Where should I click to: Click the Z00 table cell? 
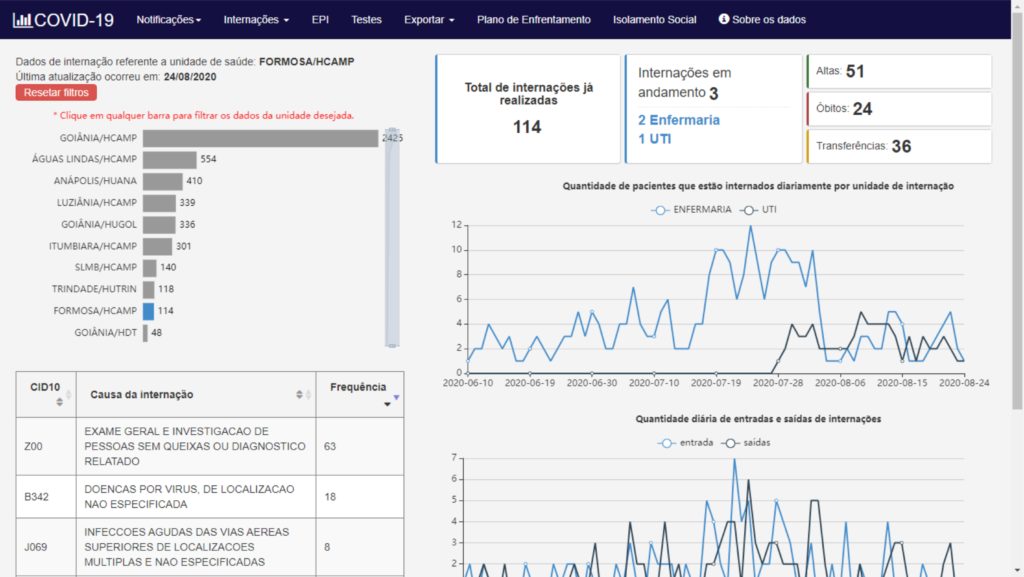click(x=46, y=446)
